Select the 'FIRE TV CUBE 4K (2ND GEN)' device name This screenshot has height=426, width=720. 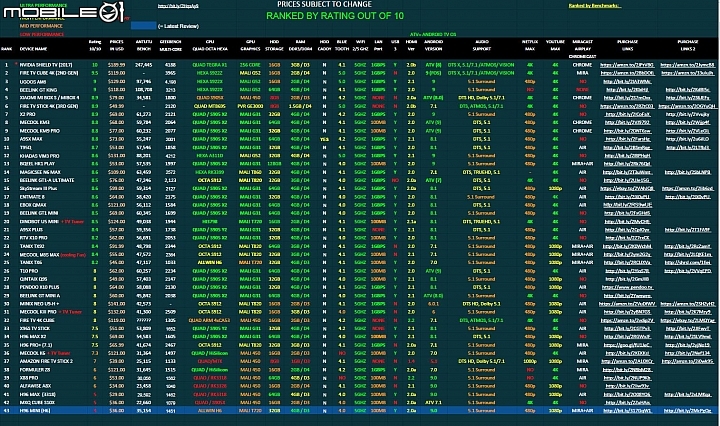[49, 73]
